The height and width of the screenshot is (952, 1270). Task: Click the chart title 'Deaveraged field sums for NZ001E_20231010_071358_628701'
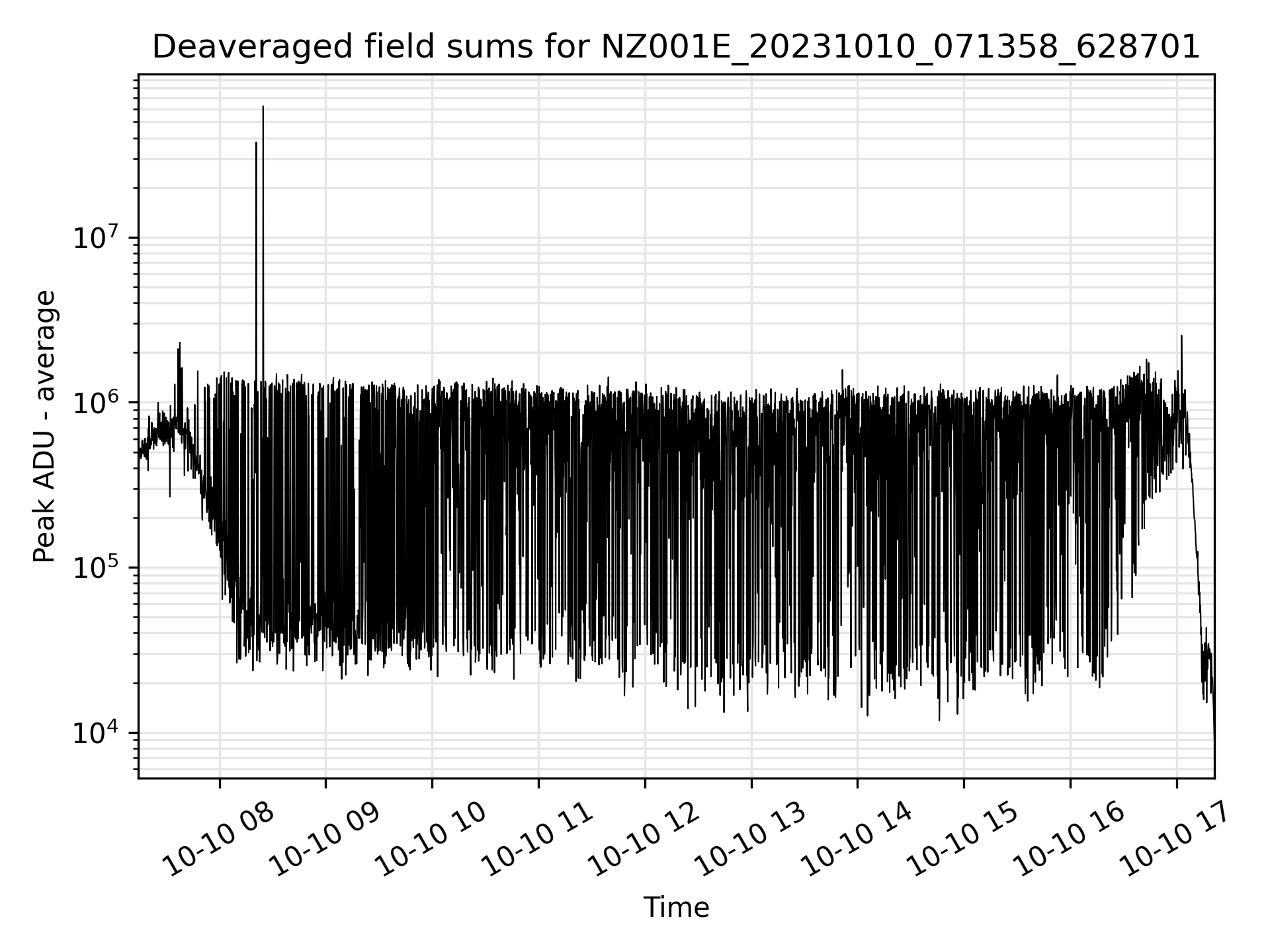(x=676, y=48)
